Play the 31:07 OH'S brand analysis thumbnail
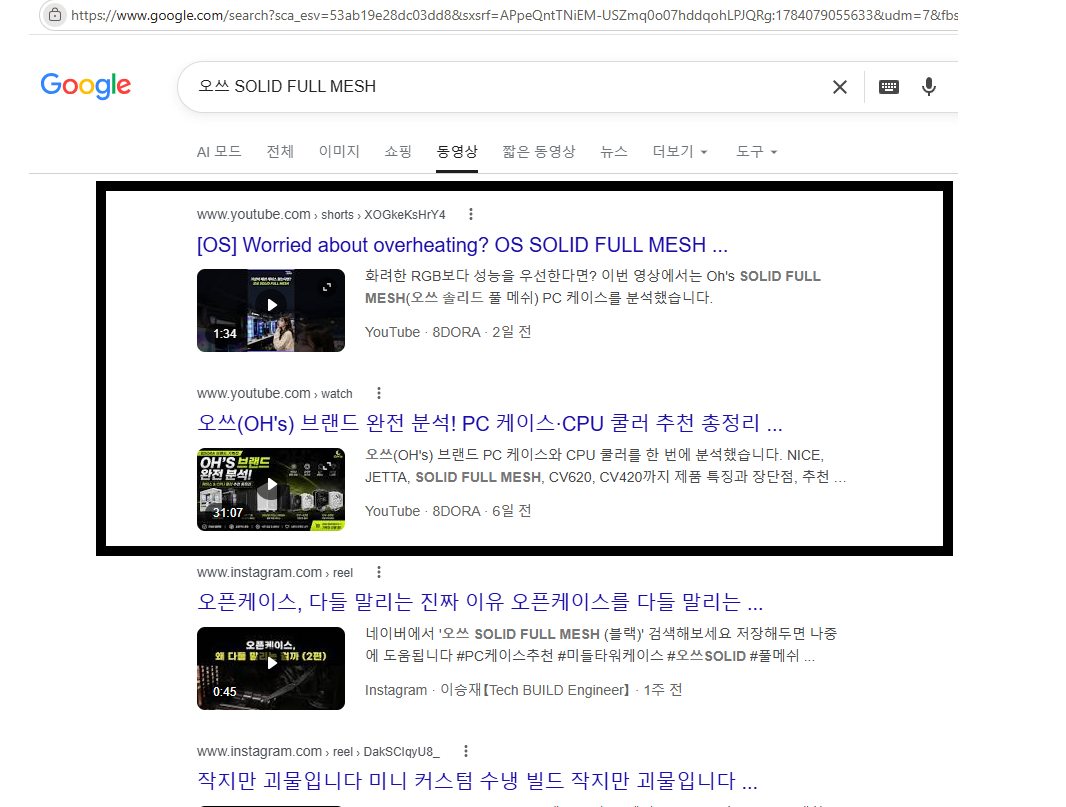Viewport: 1066px width, 807px height. point(271,489)
